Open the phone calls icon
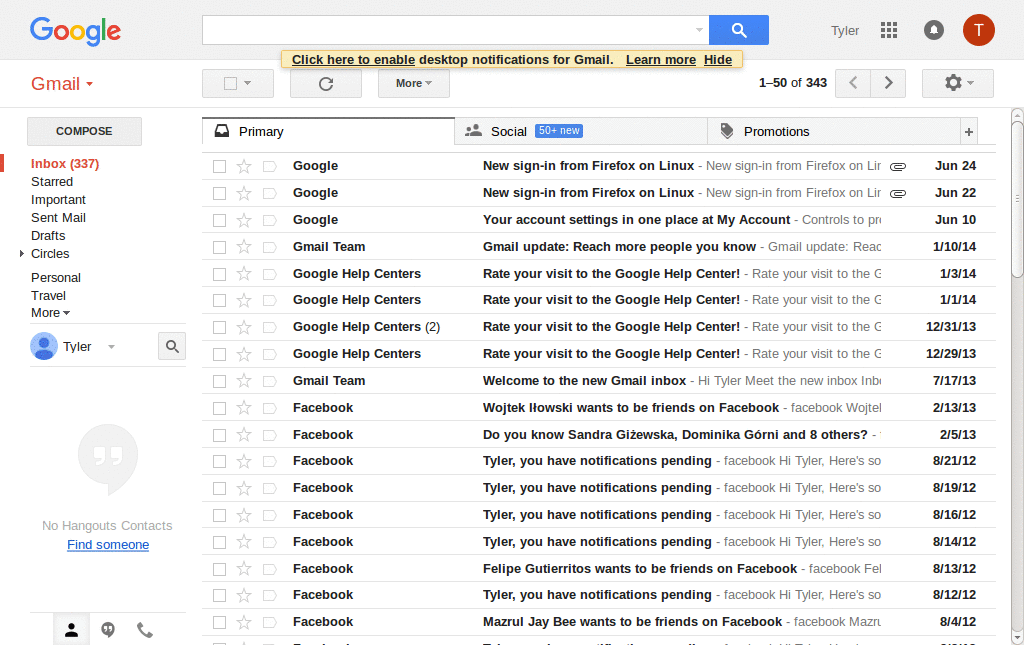The image size is (1024, 645). pos(144,629)
